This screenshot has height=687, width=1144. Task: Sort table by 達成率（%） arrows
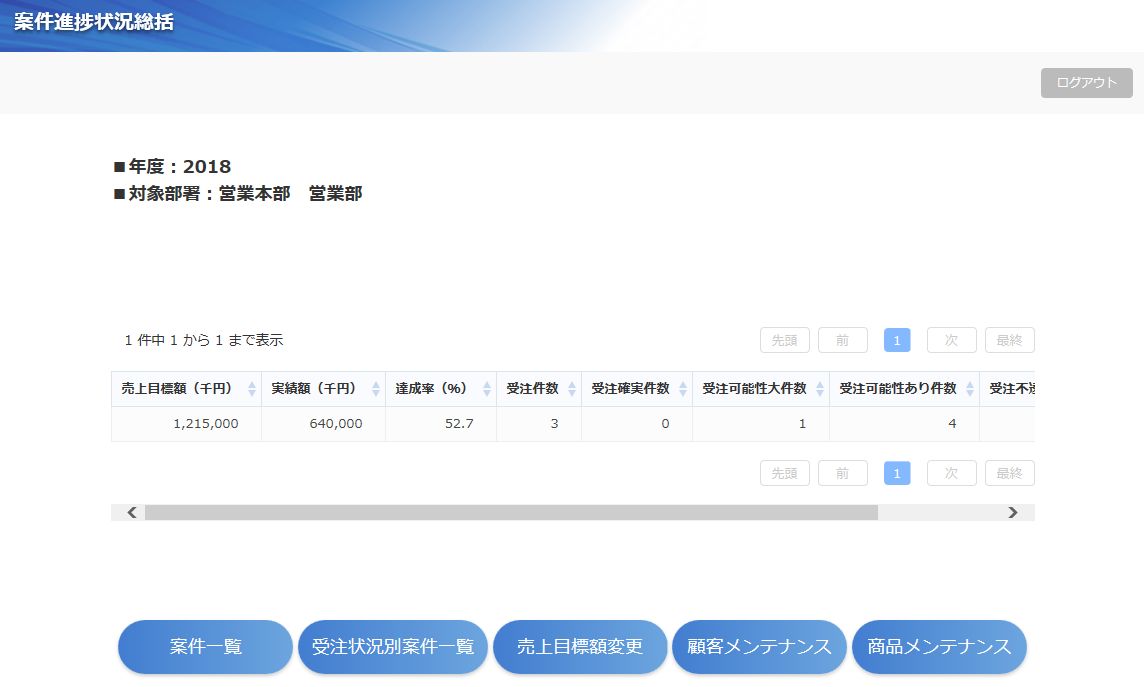pyautogui.click(x=487, y=389)
